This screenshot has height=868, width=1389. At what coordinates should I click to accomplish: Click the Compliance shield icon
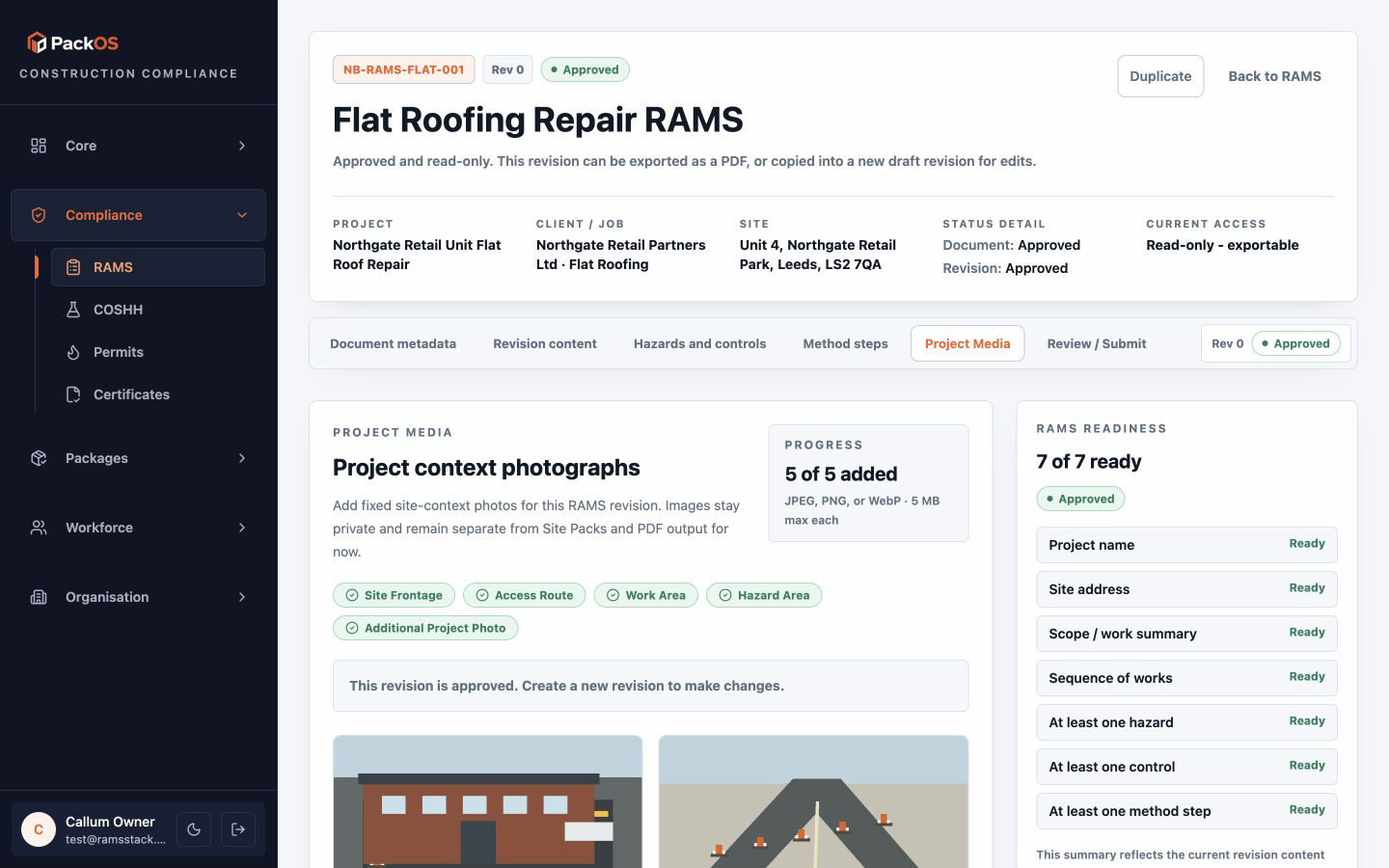click(x=39, y=215)
